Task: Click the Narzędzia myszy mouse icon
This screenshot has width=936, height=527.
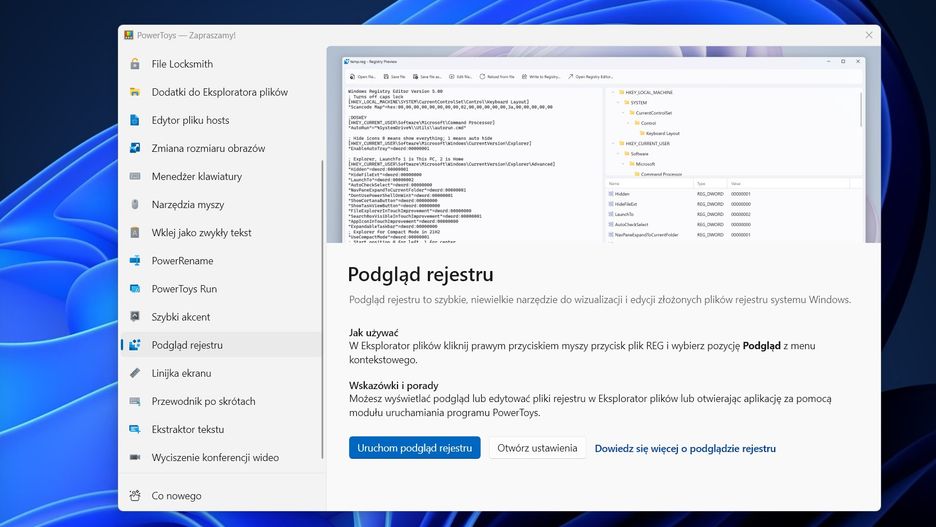Action: (x=135, y=204)
